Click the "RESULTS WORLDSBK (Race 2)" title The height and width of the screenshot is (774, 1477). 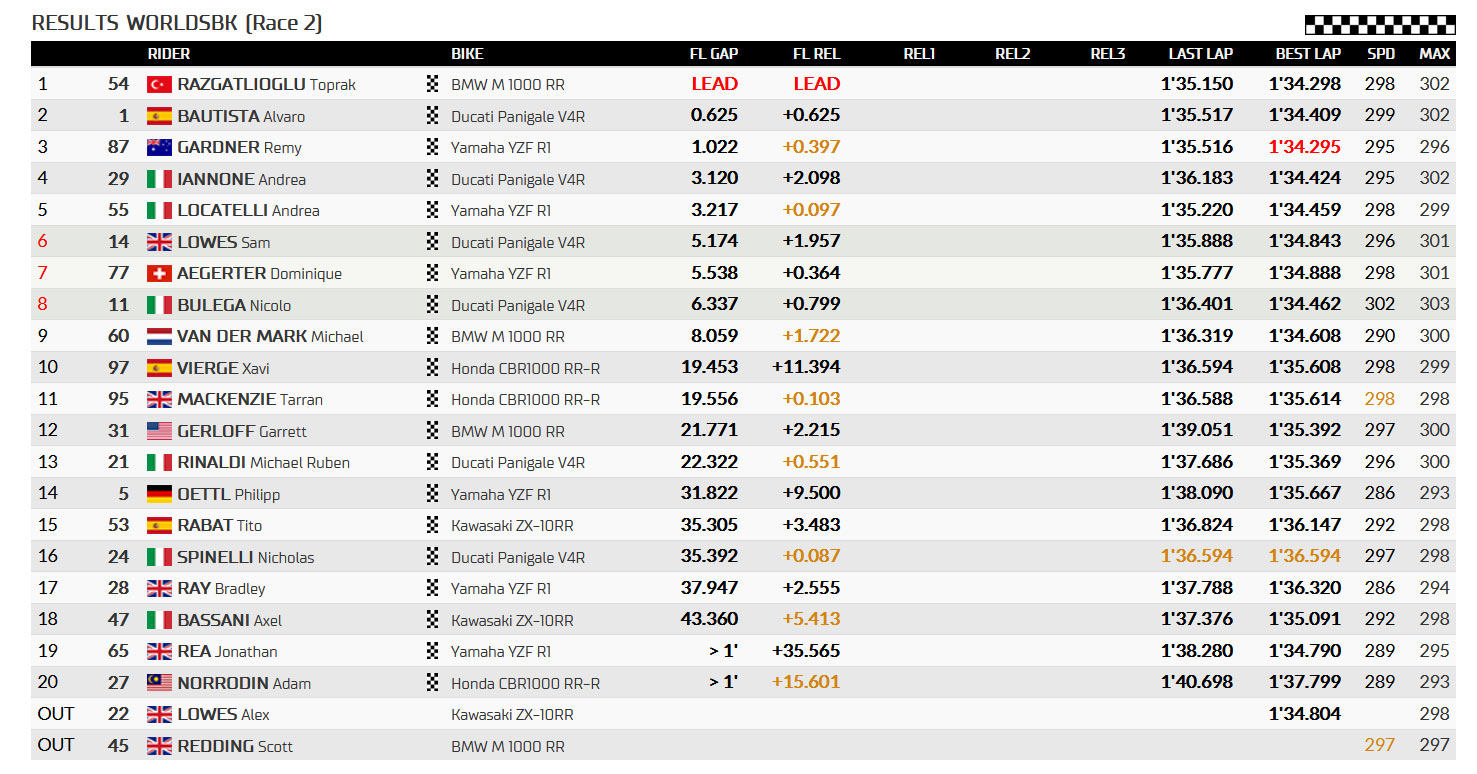point(177,23)
